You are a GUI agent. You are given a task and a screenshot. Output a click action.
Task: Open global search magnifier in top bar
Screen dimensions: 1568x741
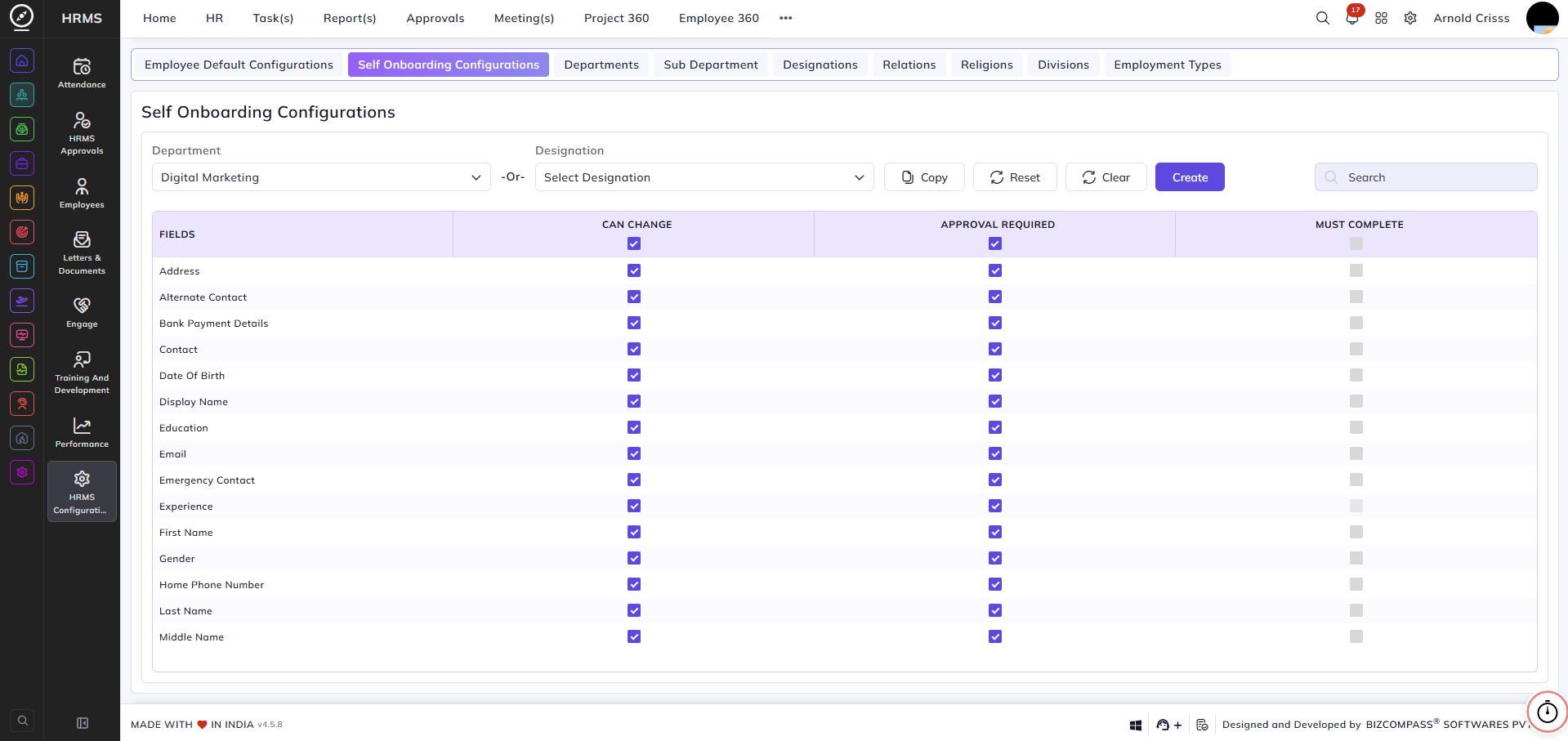1322,18
